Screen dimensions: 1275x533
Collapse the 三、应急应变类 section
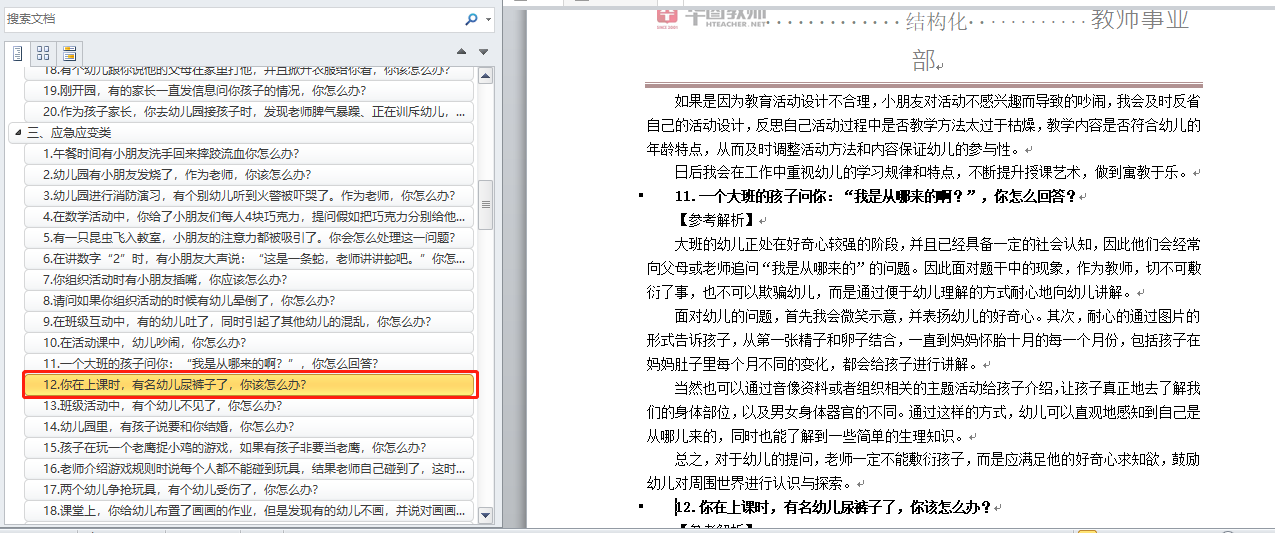[x=17, y=133]
